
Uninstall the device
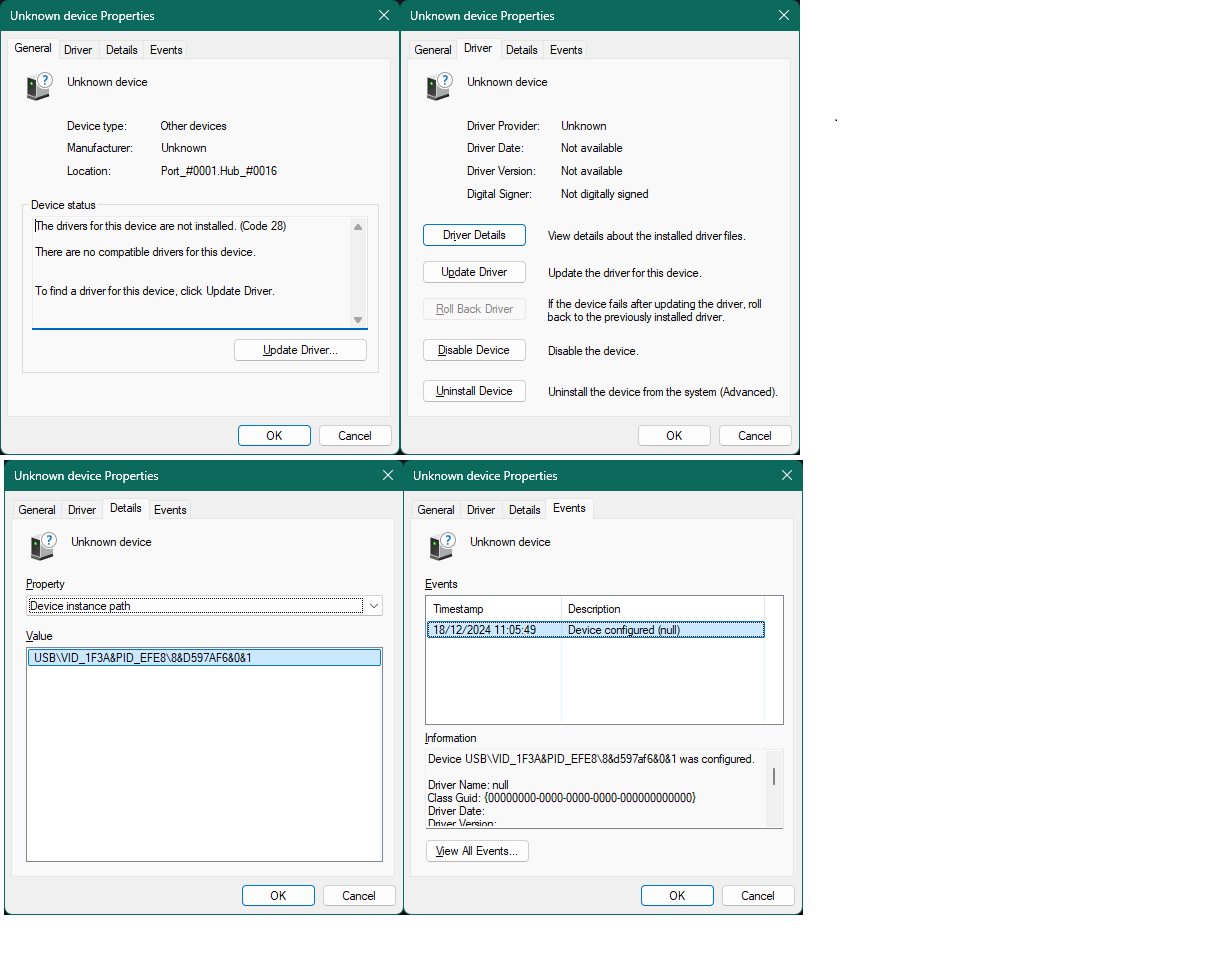pos(474,390)
